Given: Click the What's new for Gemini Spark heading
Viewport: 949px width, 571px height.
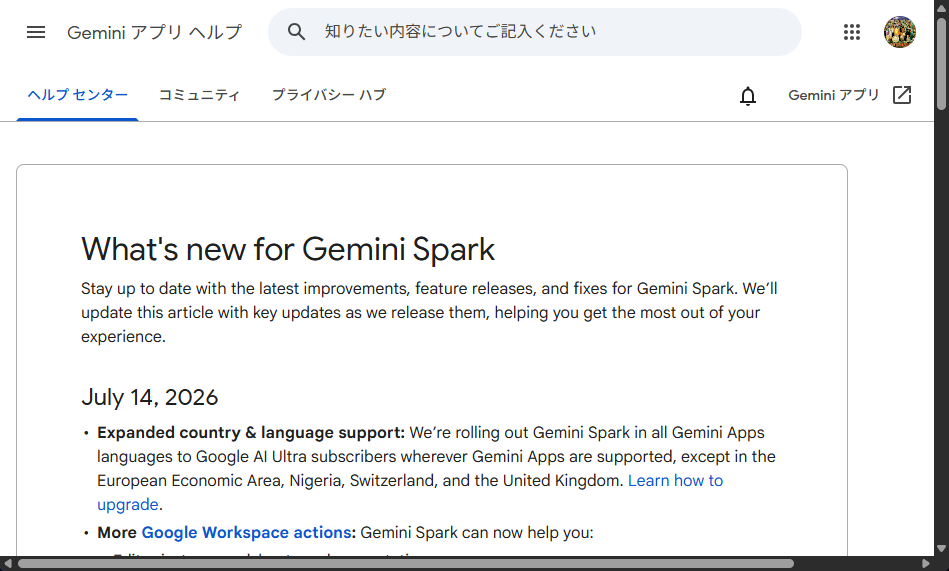Looking at the screenshot, I should [288, 249].
